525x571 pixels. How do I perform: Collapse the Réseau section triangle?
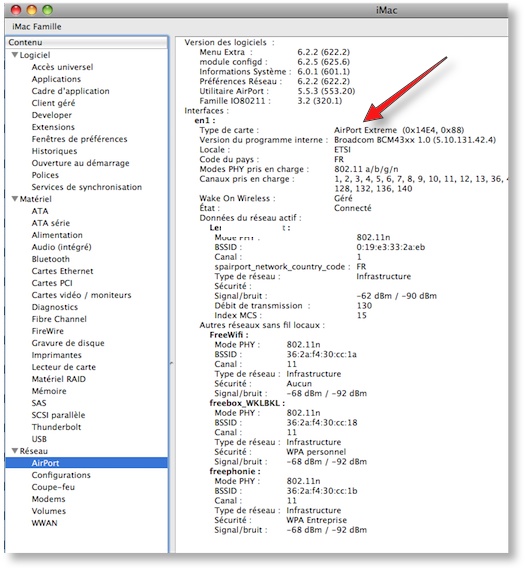tap(15, 451)
